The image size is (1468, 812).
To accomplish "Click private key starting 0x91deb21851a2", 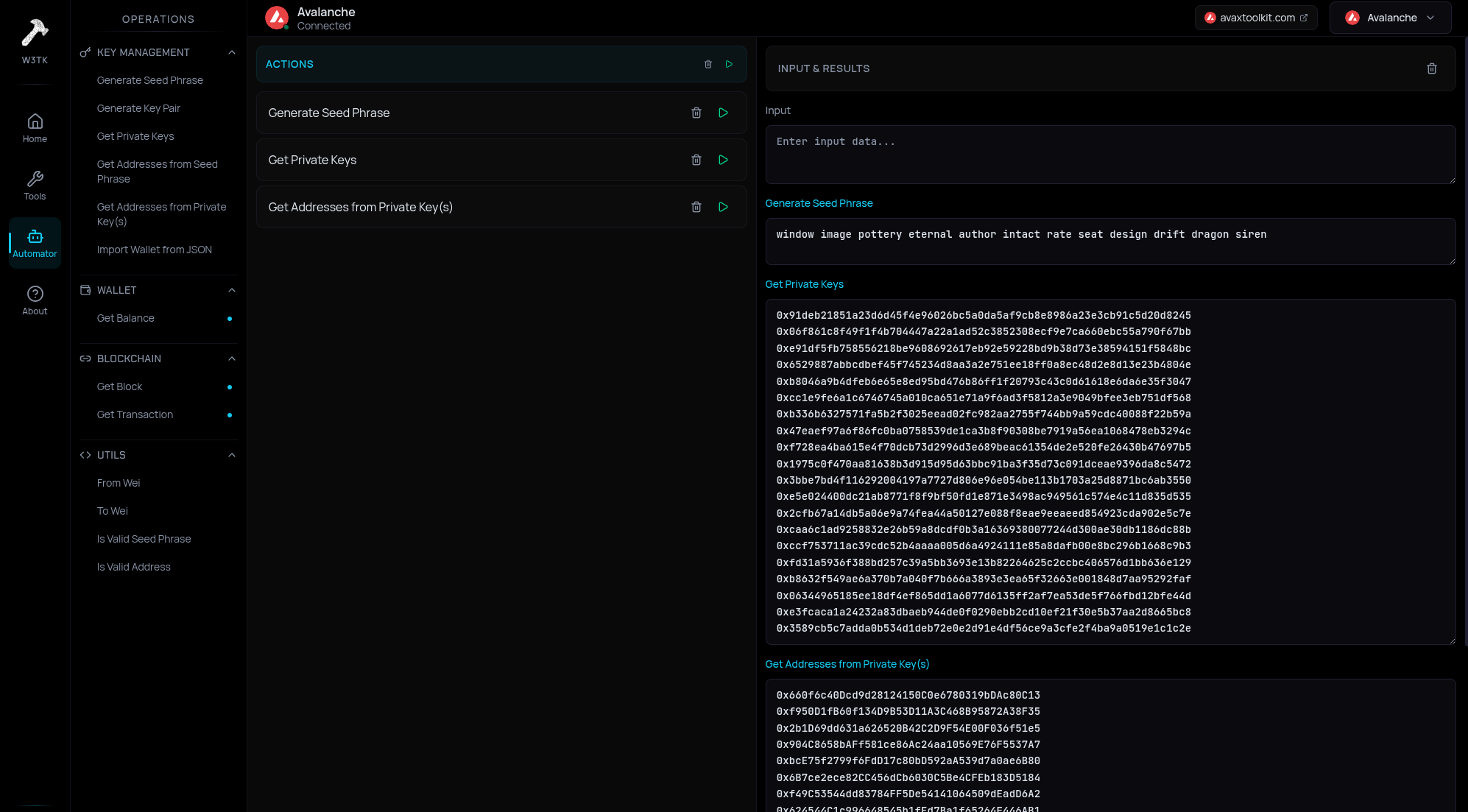I will click(984, 315).
